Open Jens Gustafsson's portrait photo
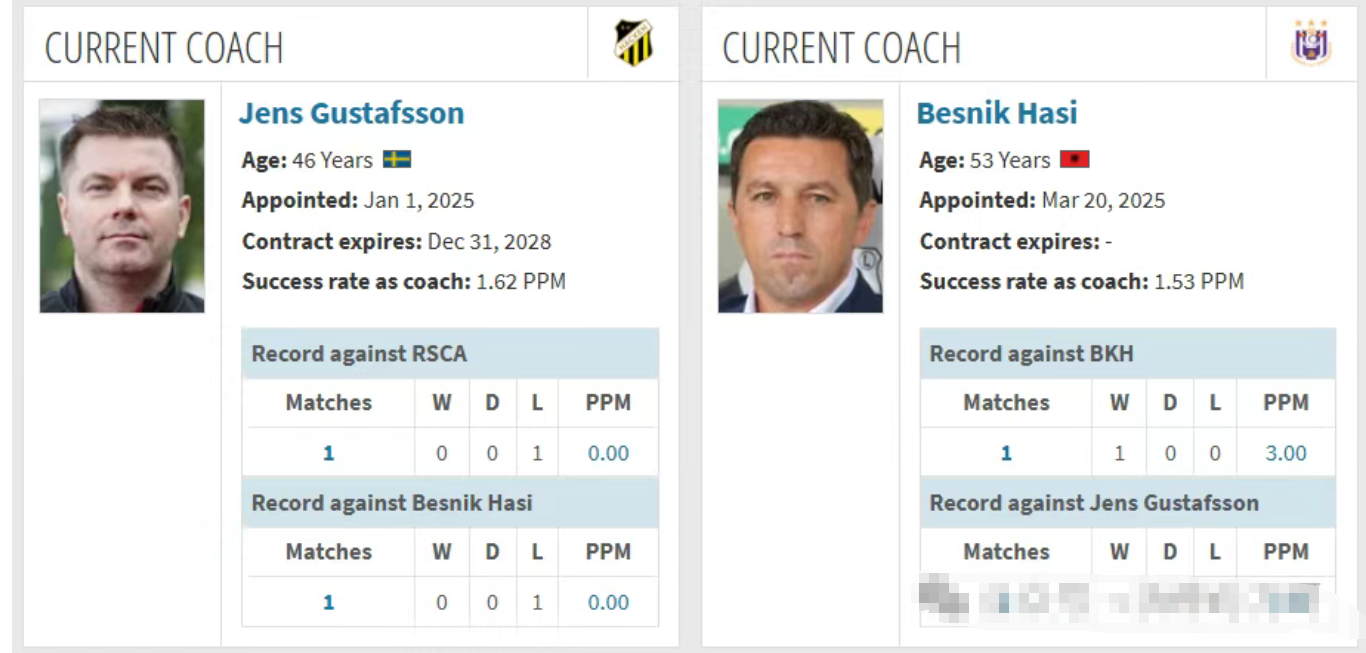Image resolution: width=1366 pixels, height=653 pixels. pyautogui.click(x=122, y=206)
